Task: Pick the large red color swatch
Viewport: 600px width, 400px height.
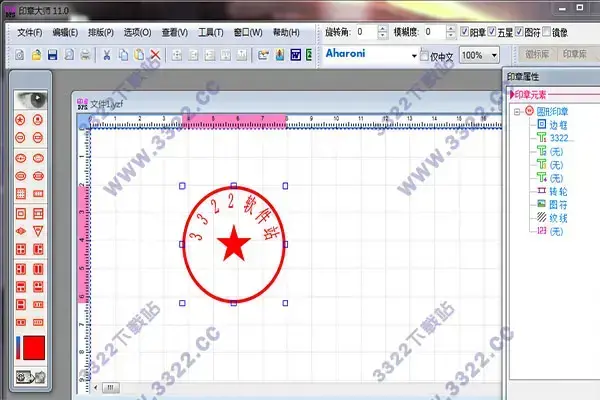Action: click(x=34, y=348)
